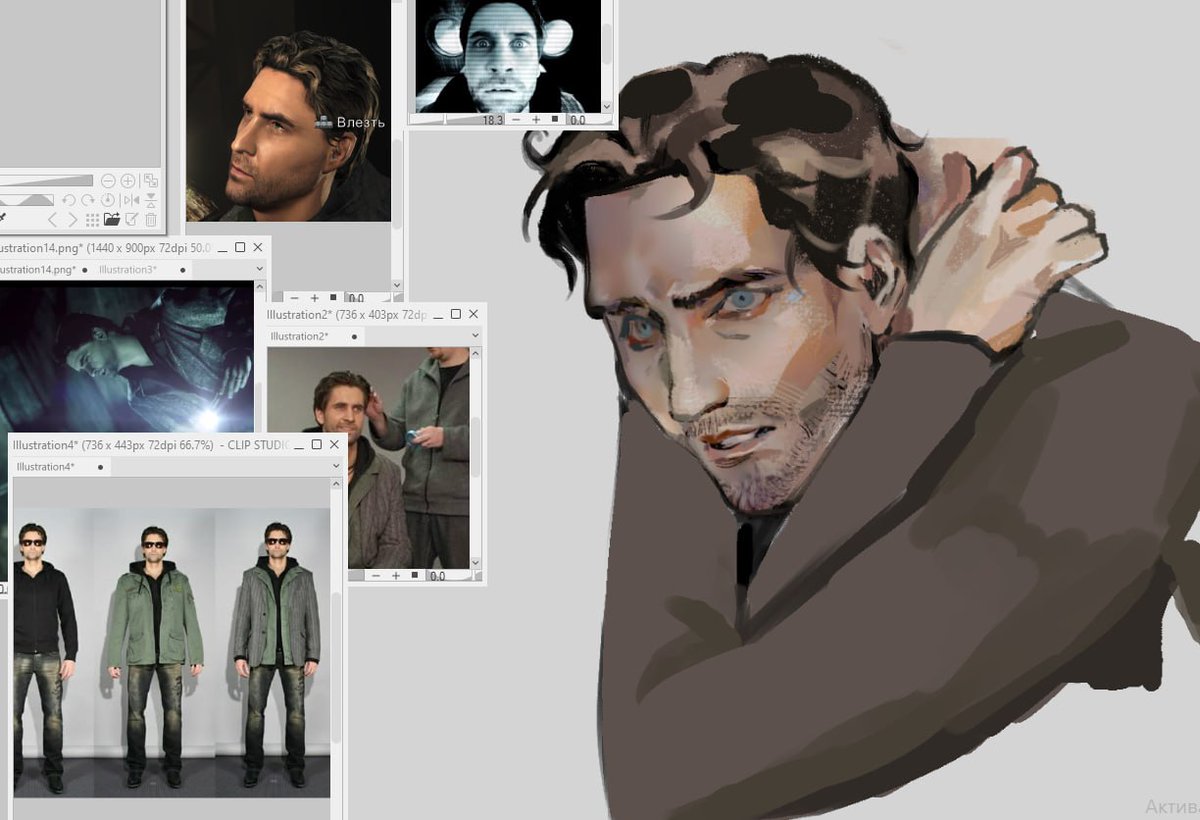This screenshot has height=820, width=1200.
Task: Click the fit-to-view icon in Sub View
Action: (151, 181)
